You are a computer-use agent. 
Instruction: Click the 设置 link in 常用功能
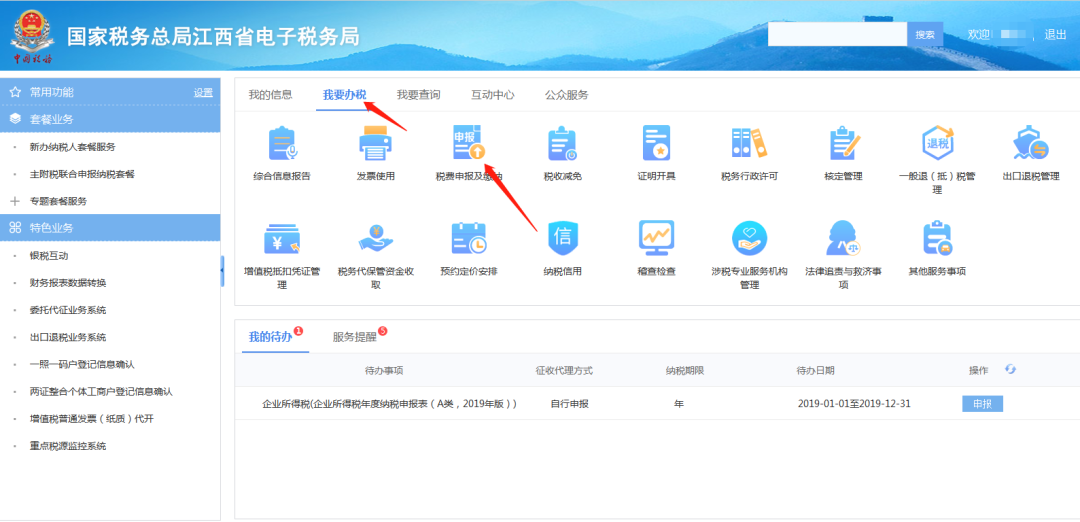click(x=203, y=93)
